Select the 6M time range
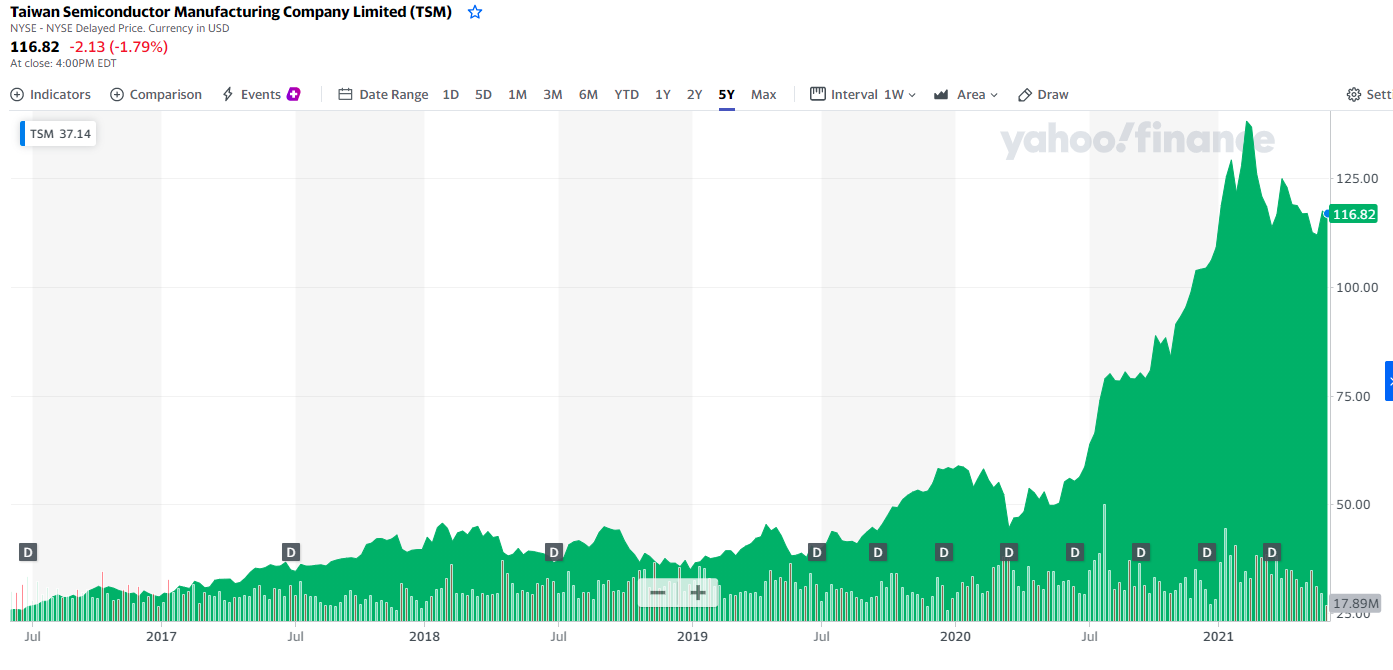The width and height of the screenshot is (1393, 670). point(588,94)
